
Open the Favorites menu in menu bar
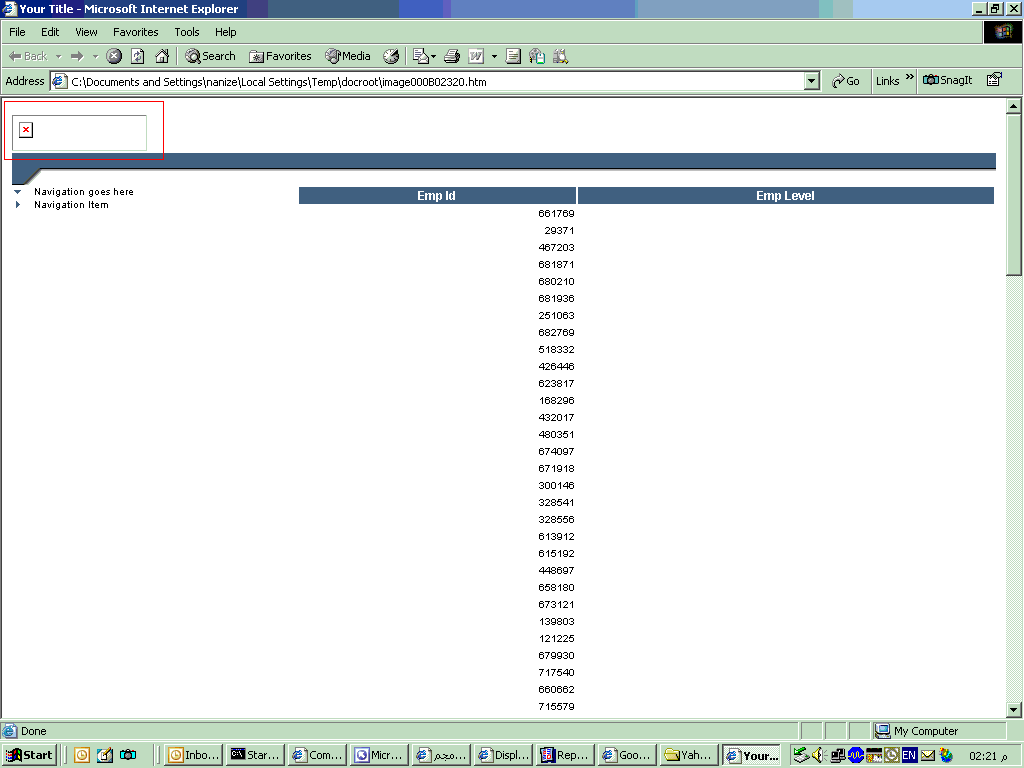point(135,32)
